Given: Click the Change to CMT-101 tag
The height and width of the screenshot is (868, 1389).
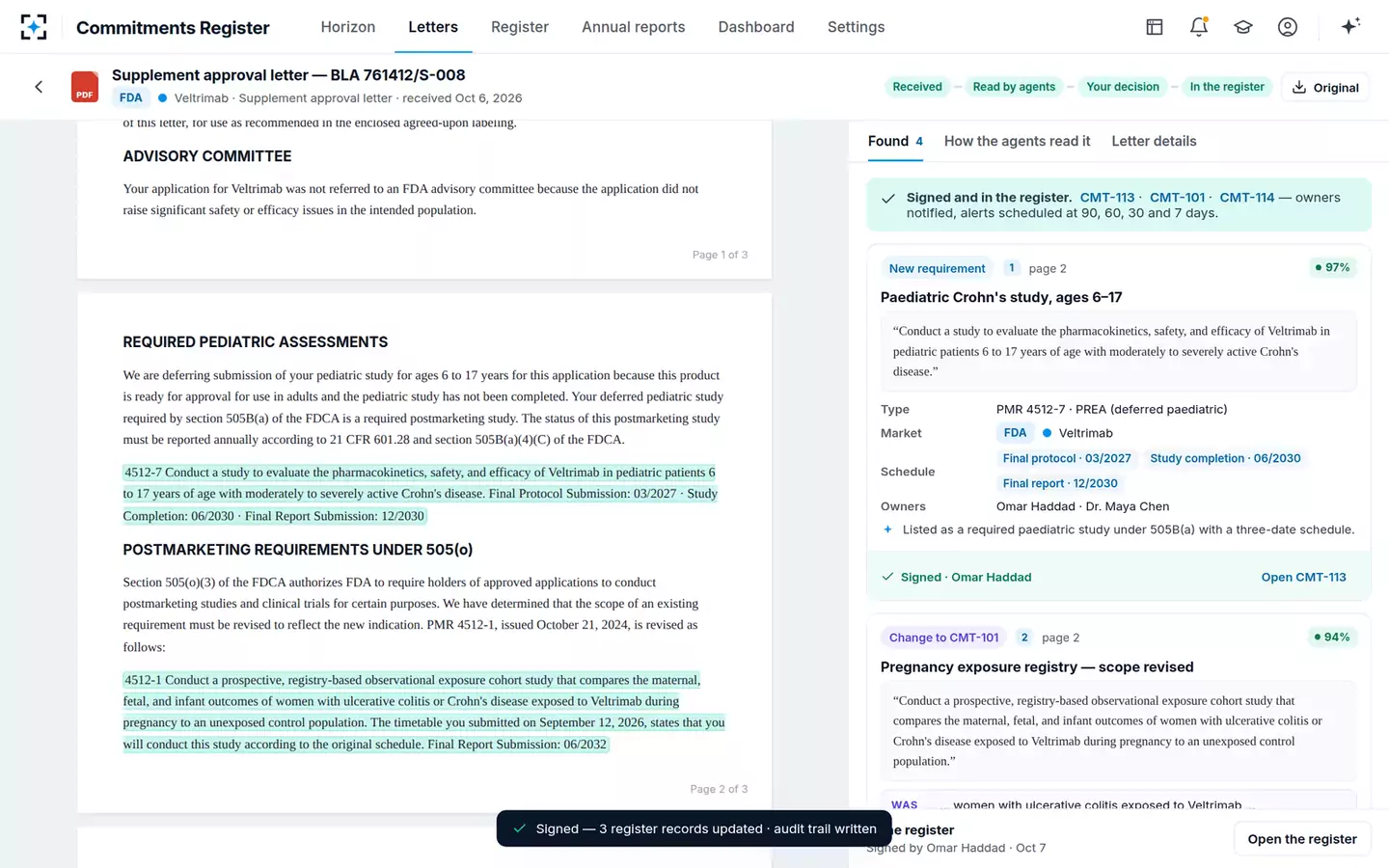Looking at the screenshot, I should pyautogui.click(x=943, y=637).
